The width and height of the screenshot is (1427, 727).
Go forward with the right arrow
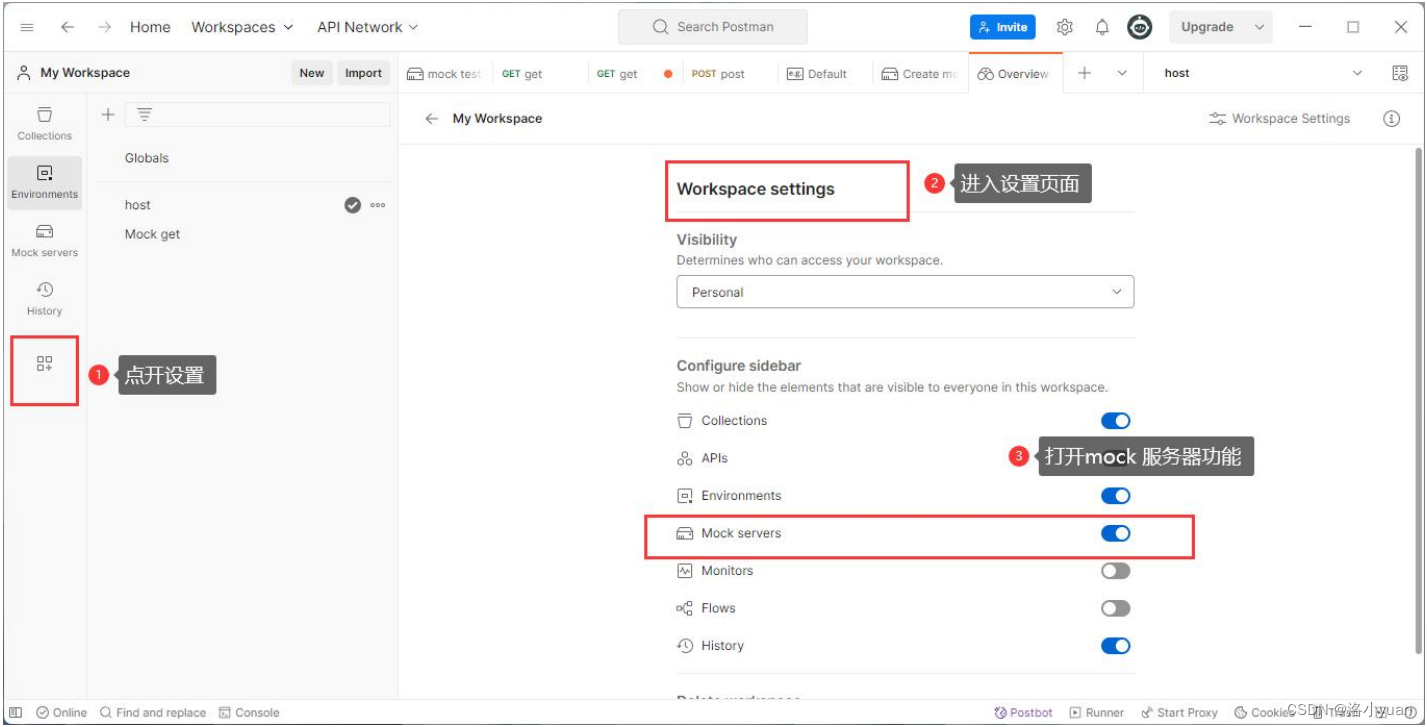pyautogui.click(x=105, y=27)
